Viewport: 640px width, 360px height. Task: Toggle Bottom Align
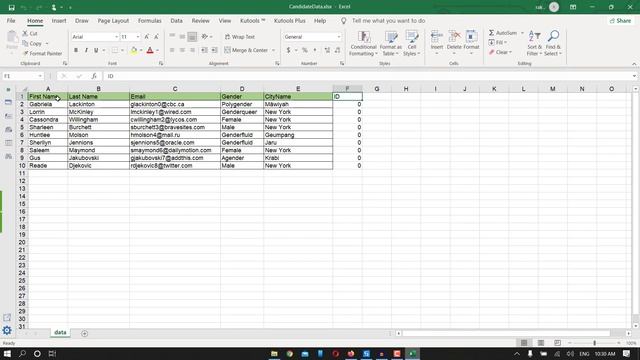[192, 37]
